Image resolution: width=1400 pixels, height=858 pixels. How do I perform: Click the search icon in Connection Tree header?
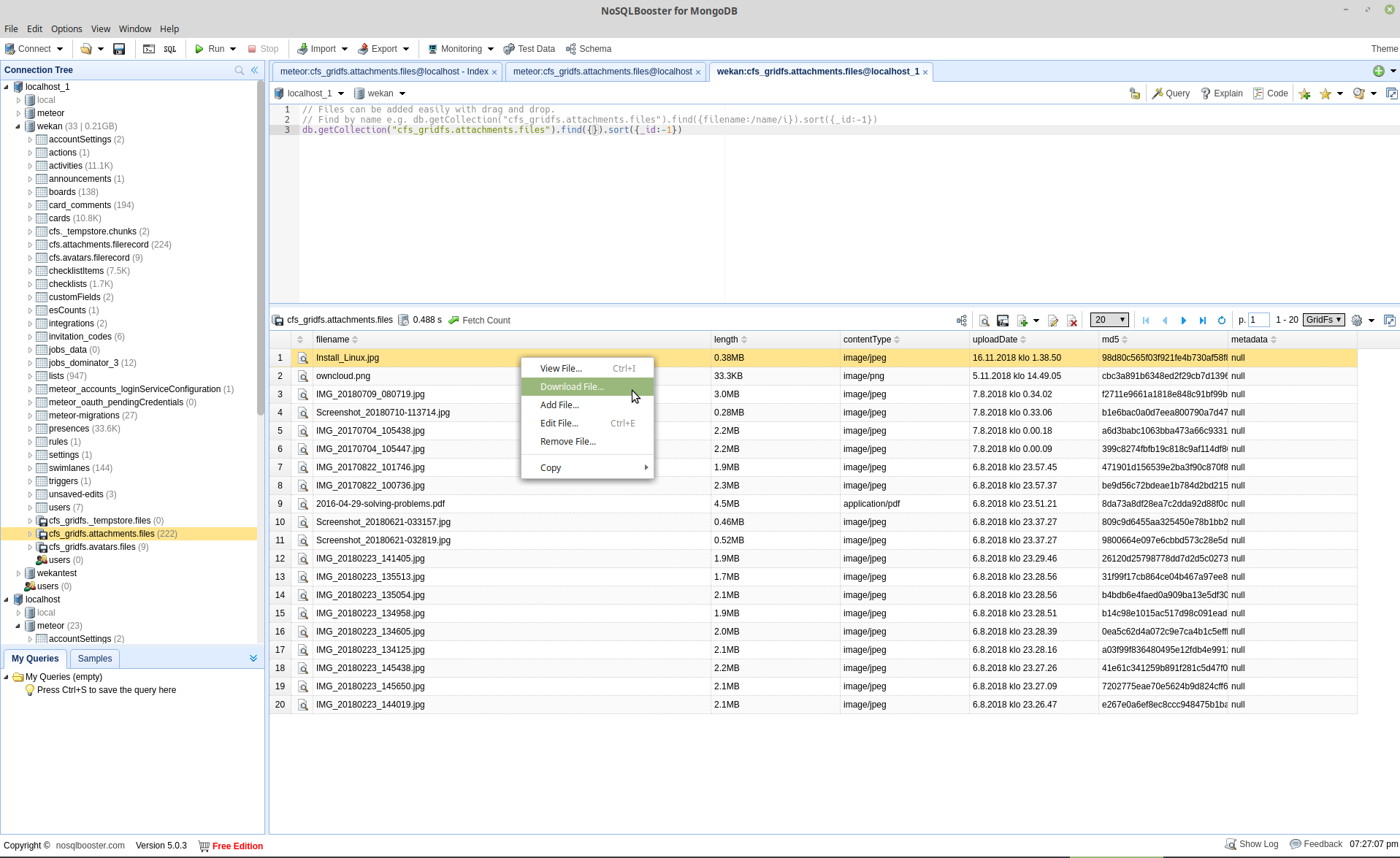coord(239,70)
